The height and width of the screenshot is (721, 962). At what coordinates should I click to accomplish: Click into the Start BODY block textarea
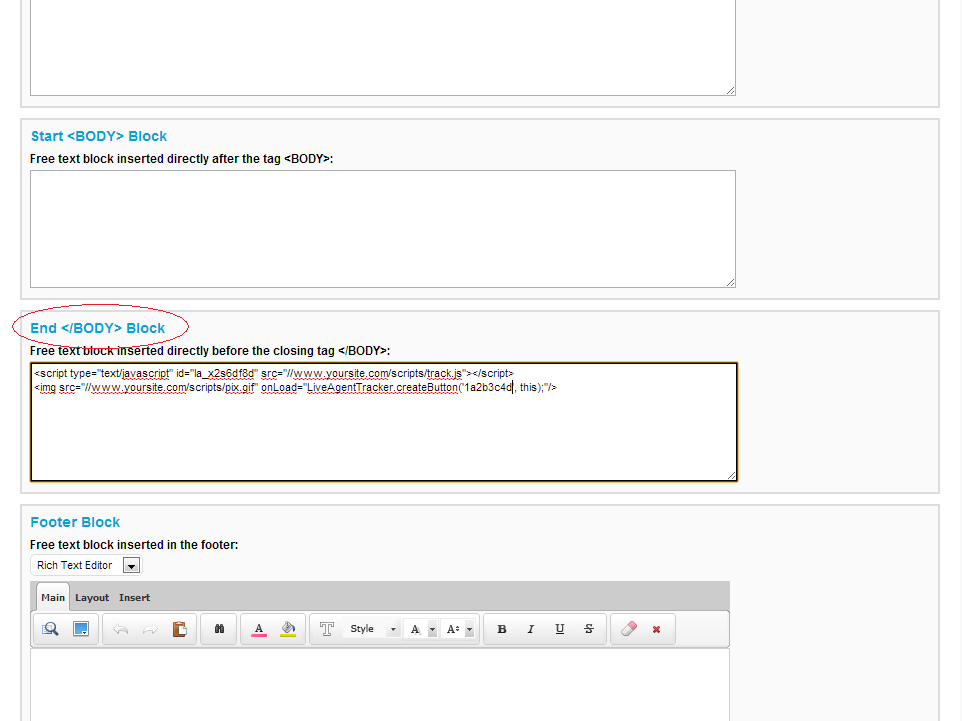(382, 229)
